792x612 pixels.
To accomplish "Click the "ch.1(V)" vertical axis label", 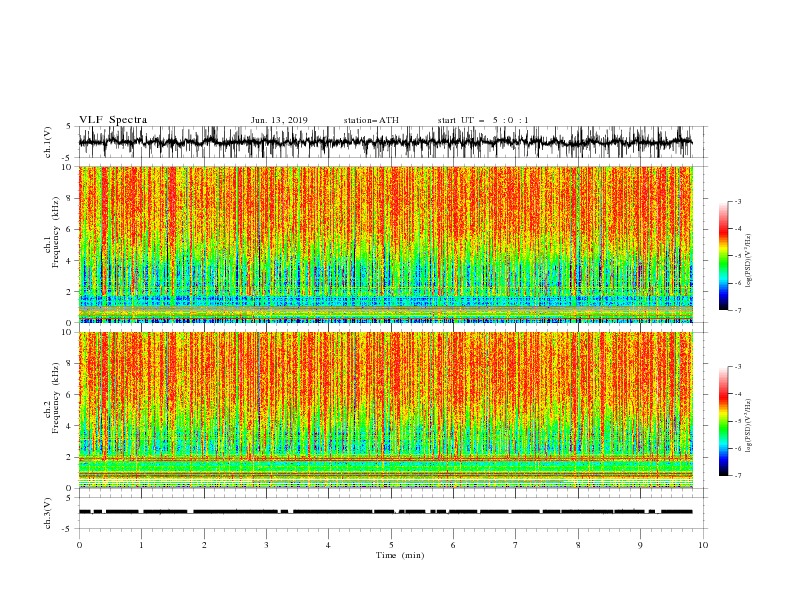I will point(48,142).
